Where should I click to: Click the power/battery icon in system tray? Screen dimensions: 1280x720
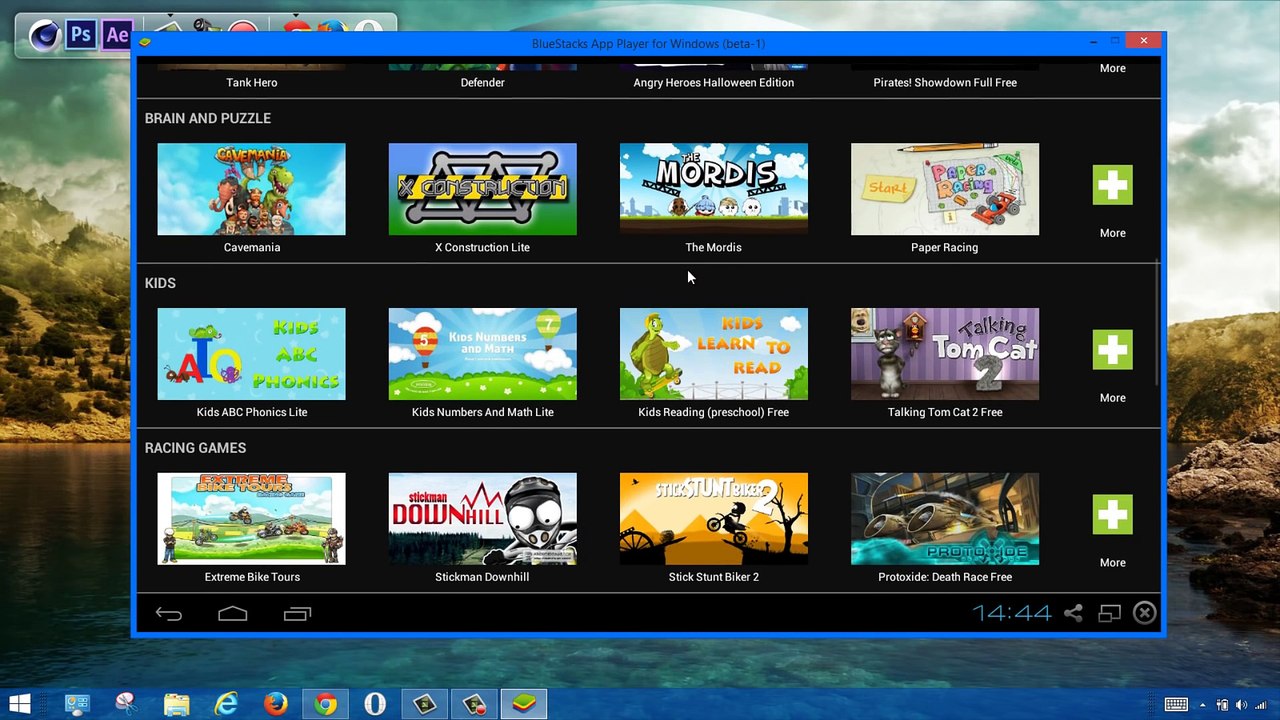(x=1221, y=705)
